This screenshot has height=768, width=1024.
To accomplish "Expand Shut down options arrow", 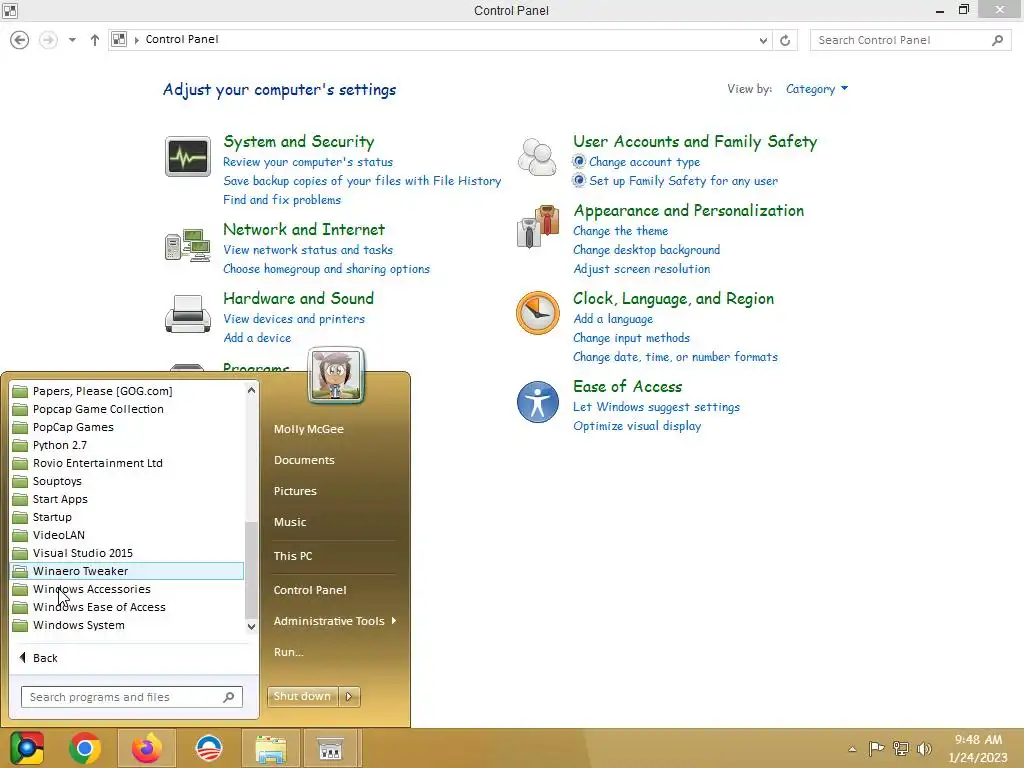I will pyautogui.click(x=349, y=697).
